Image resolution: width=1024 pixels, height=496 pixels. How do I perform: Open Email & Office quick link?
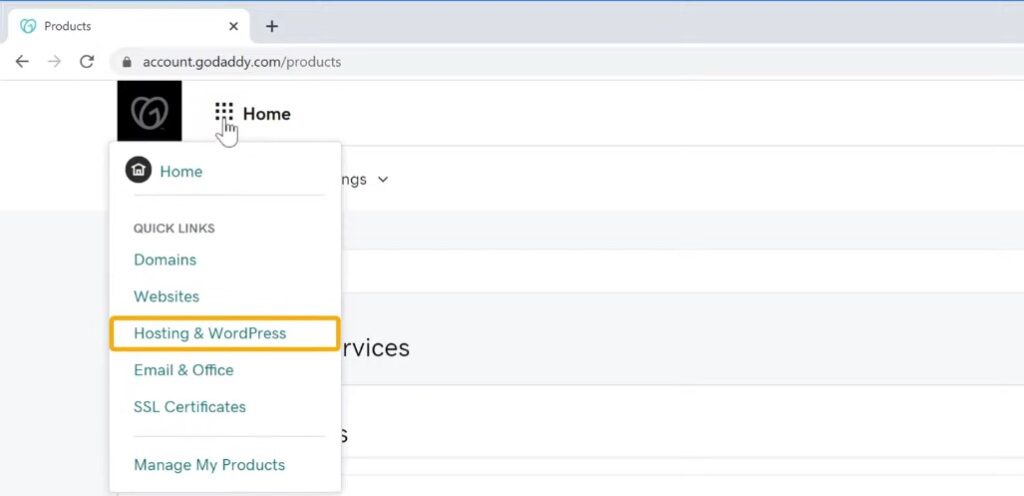click(x=184, y=370)
